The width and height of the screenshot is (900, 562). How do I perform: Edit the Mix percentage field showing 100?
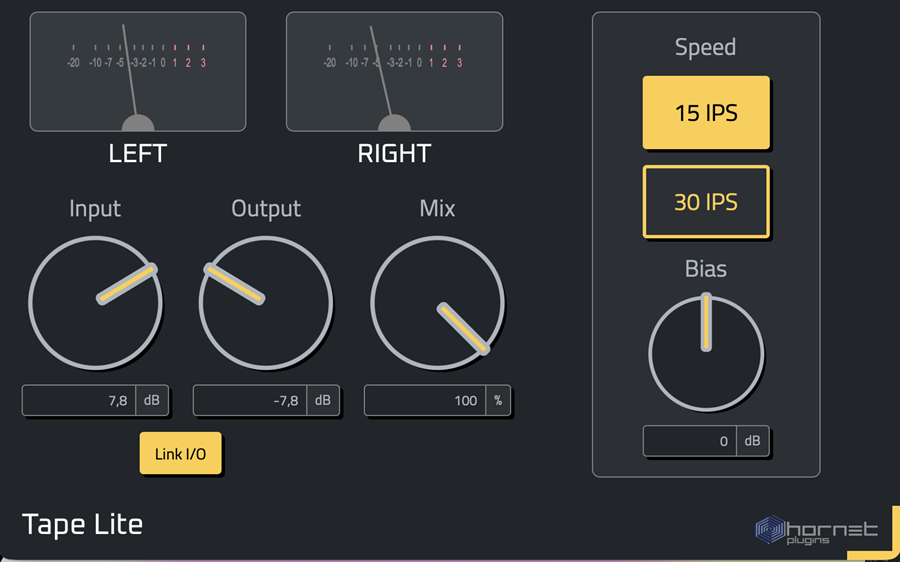[425, 400]
